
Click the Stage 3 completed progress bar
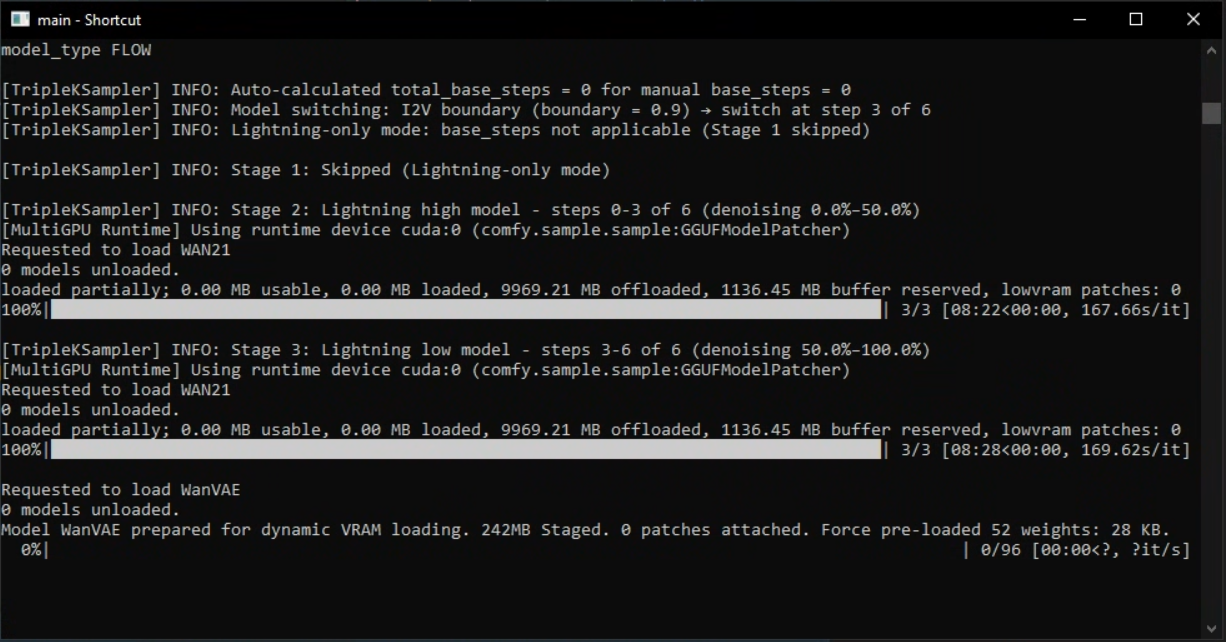coord(466,450)
